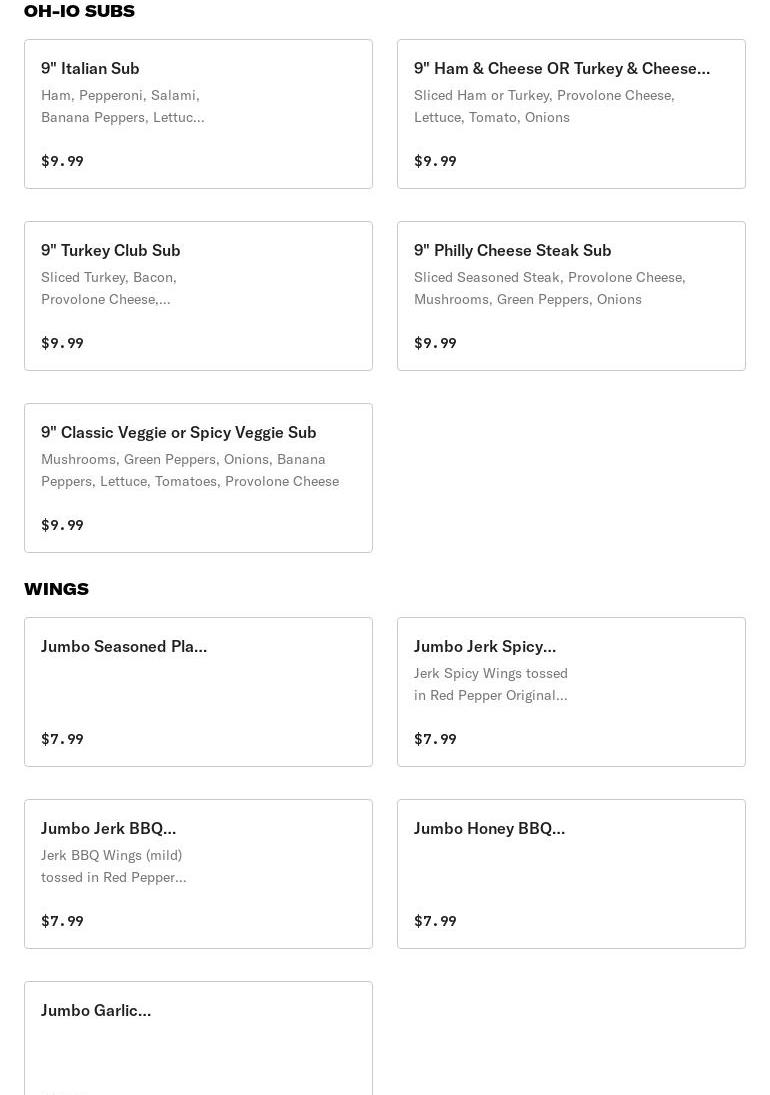View the 9" Philly Cheese Steak Sub
This screenshot has width=770, height=1095.
pos(571,295)
